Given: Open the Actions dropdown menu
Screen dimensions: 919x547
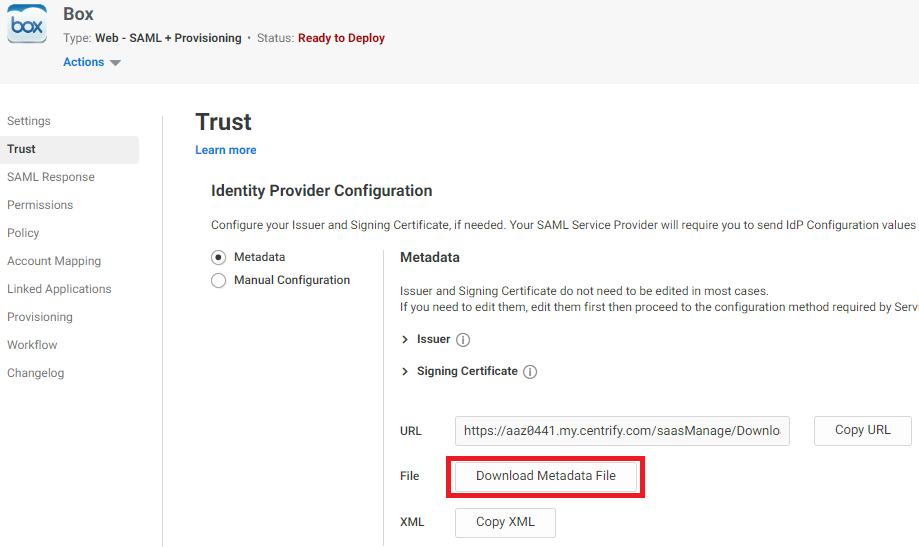Looking at the screenshot, I should [x=91, y=62].
